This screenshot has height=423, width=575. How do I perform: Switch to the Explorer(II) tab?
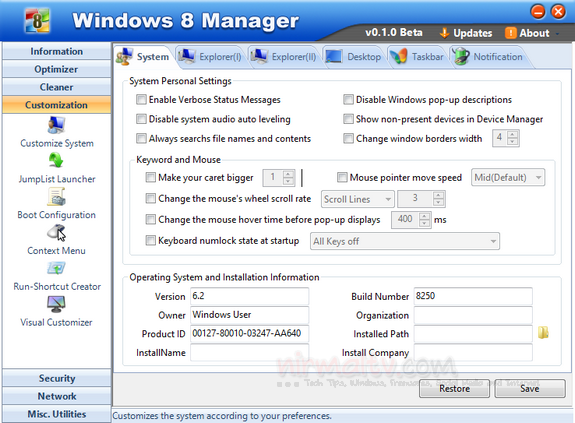coord(284,57)
